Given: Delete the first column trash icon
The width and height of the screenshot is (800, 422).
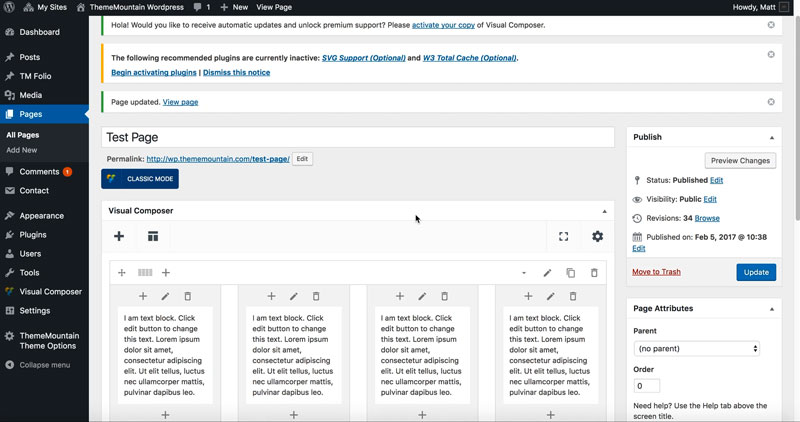Looking at the screenshot, I should 188,296.
